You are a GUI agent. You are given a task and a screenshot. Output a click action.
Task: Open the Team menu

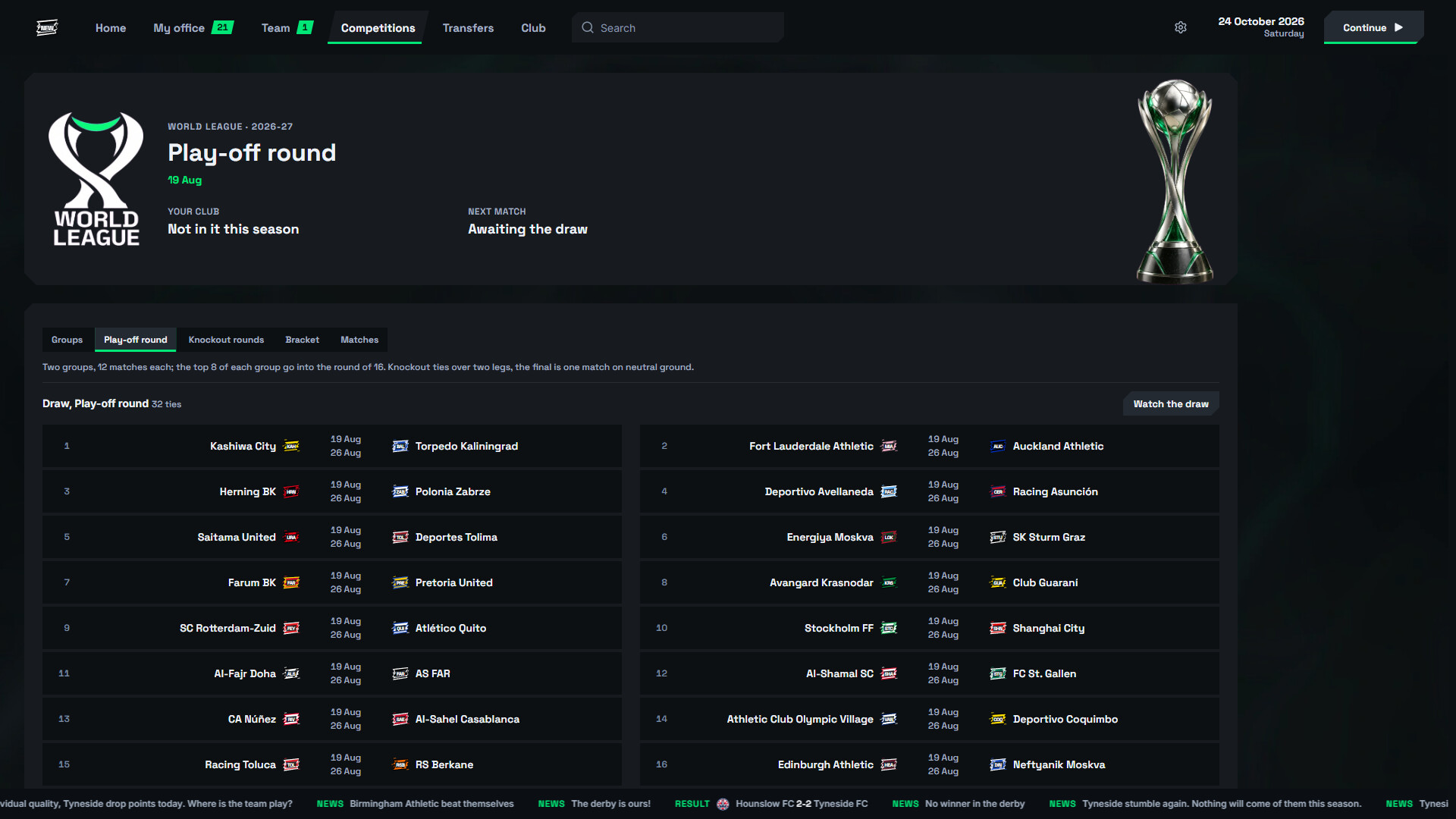point(287,27)
